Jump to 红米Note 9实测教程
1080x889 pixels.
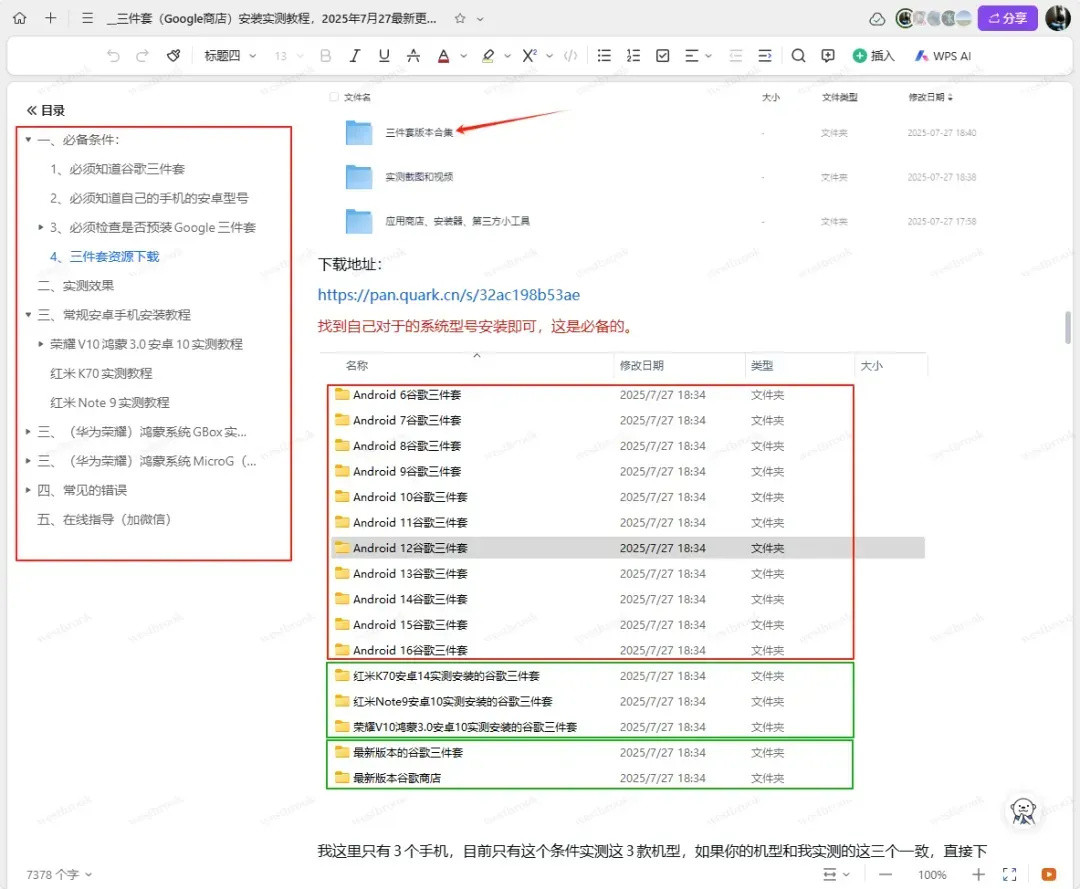point(110,402)
